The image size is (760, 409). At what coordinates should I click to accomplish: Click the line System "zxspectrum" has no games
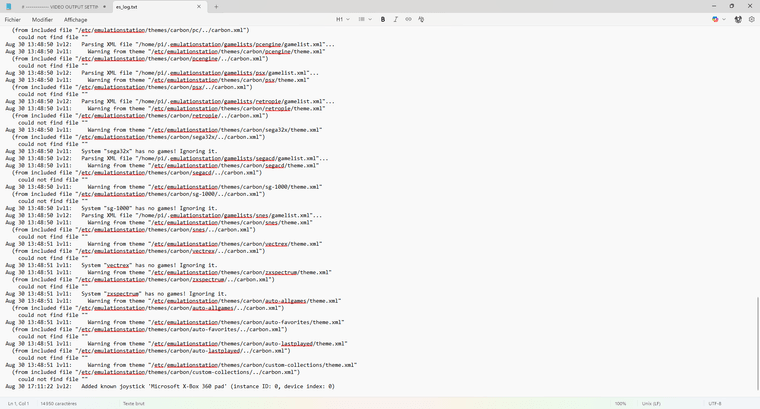116,294
